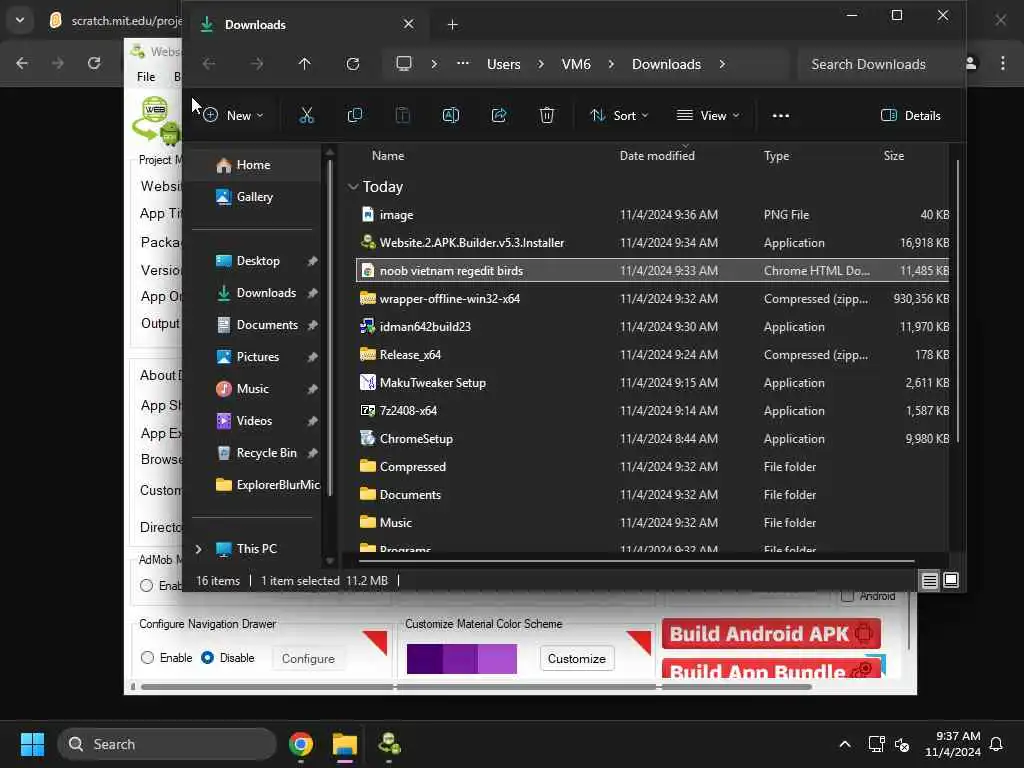Click the taskbar Search box
This screenshot has height=768, width=1024.
pos(167,744)
